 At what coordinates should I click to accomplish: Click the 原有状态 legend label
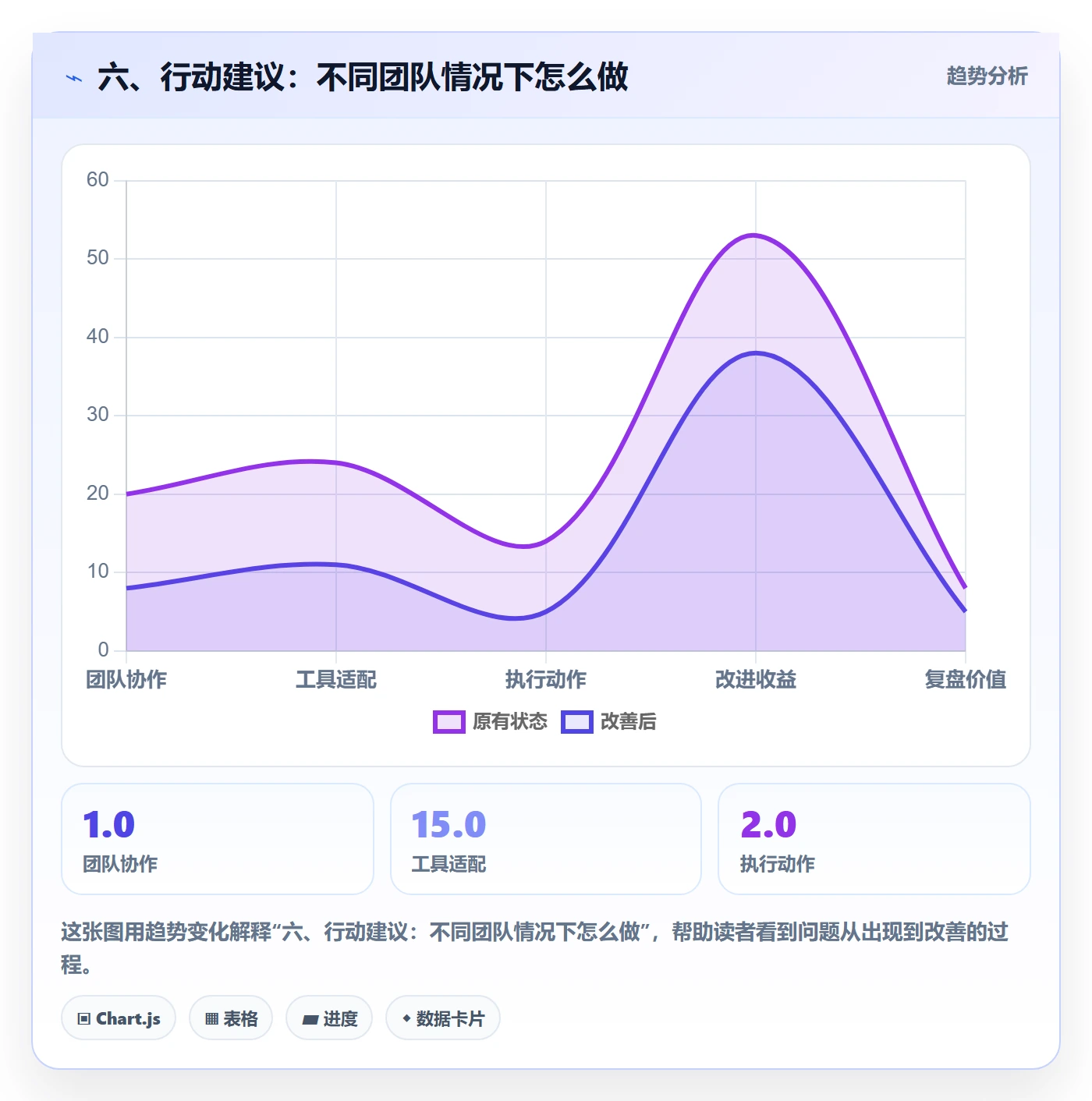point(510,722)
